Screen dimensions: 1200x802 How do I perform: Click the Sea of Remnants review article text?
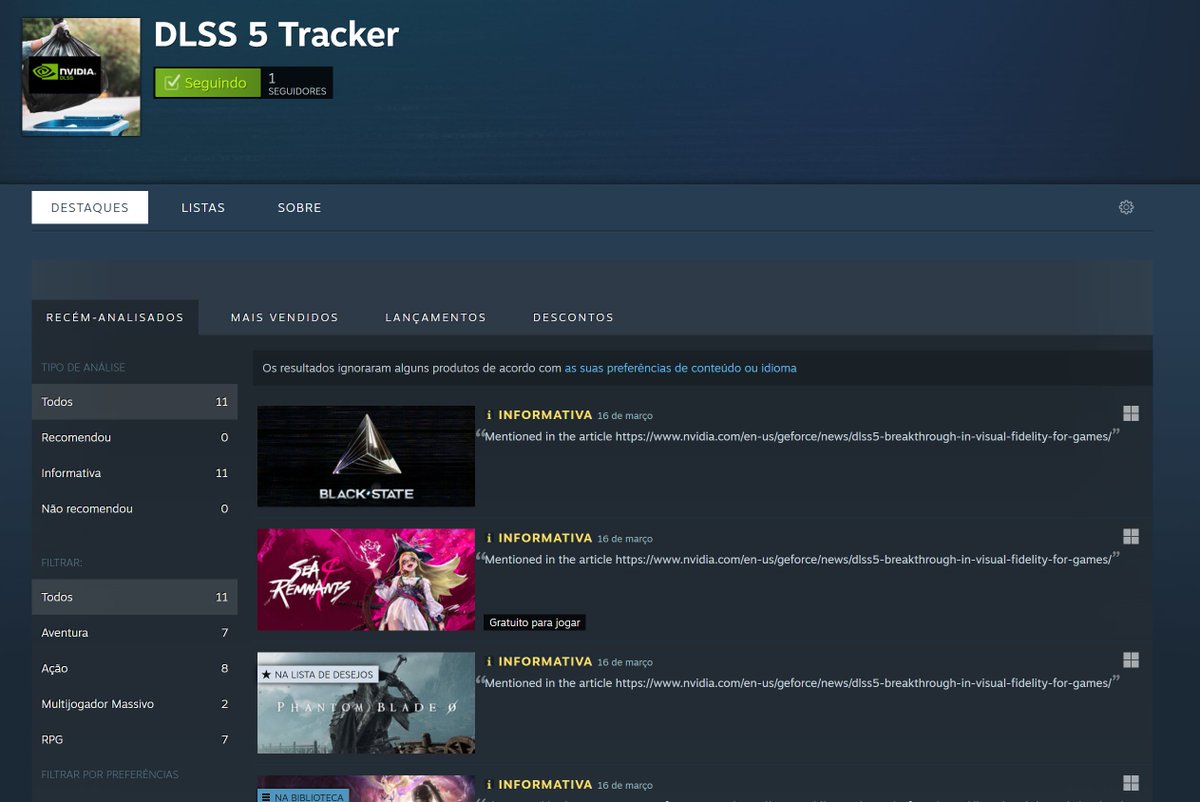tap(797, 560)
